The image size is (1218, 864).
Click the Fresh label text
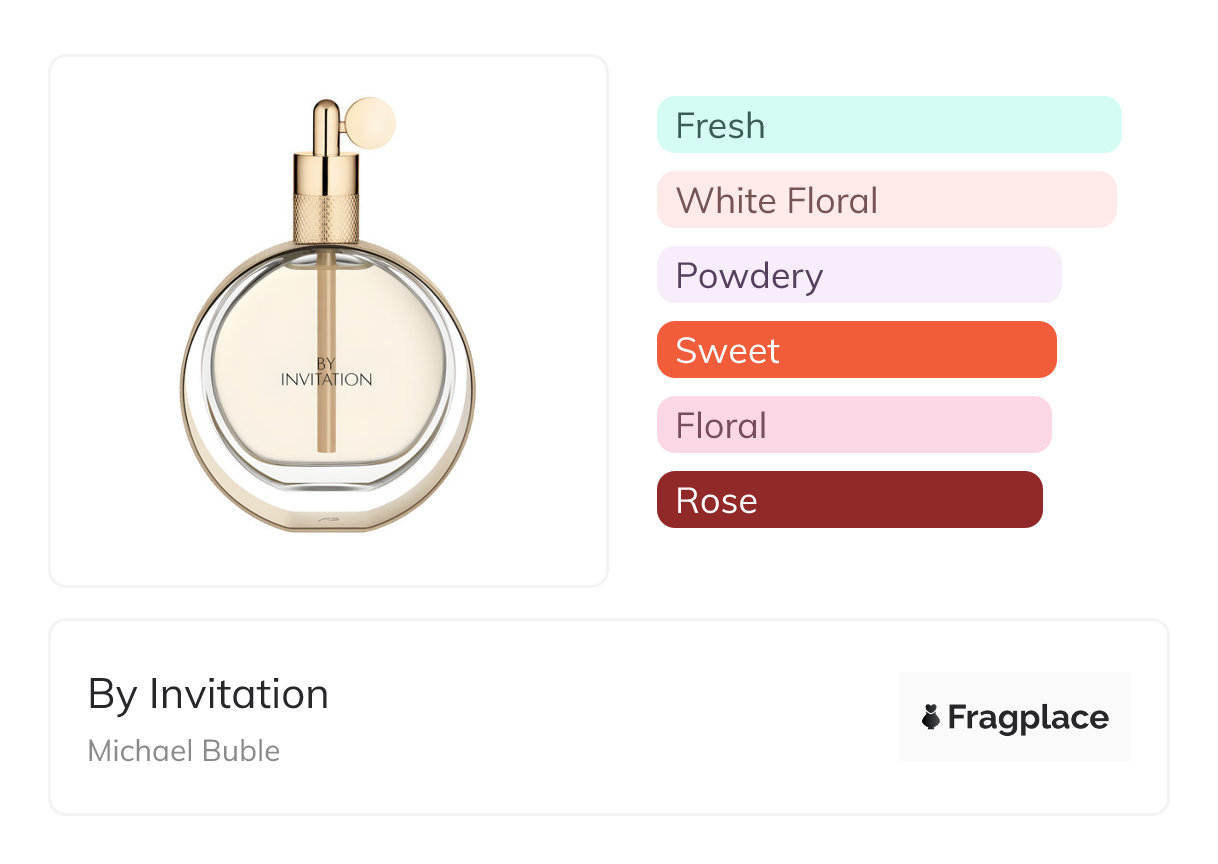coord(720,126)
